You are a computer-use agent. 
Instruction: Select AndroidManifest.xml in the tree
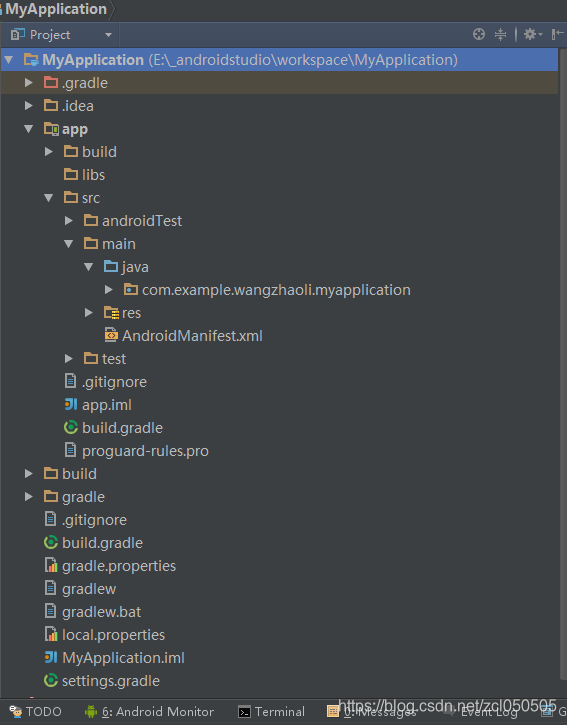(x=192, y=336)
